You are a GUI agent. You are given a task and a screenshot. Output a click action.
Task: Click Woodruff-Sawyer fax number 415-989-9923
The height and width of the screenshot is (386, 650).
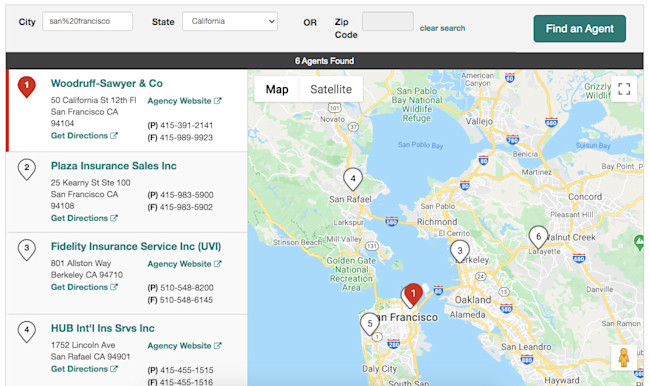coord(186,138)
